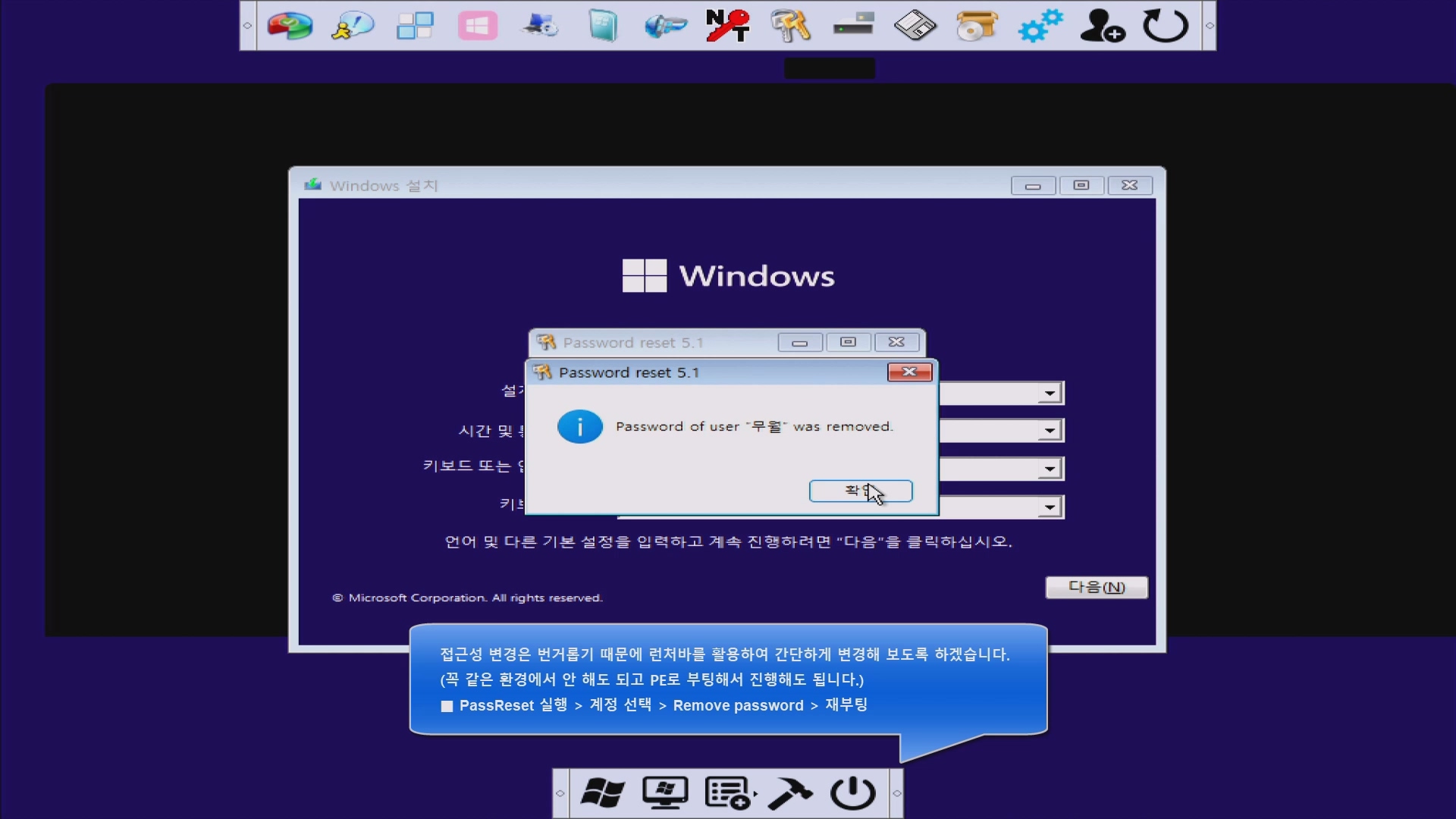Viewport: 1456px width, 819px height.
Task: Click the circular refresh arrow icon
Action: tap(1165, 26)
